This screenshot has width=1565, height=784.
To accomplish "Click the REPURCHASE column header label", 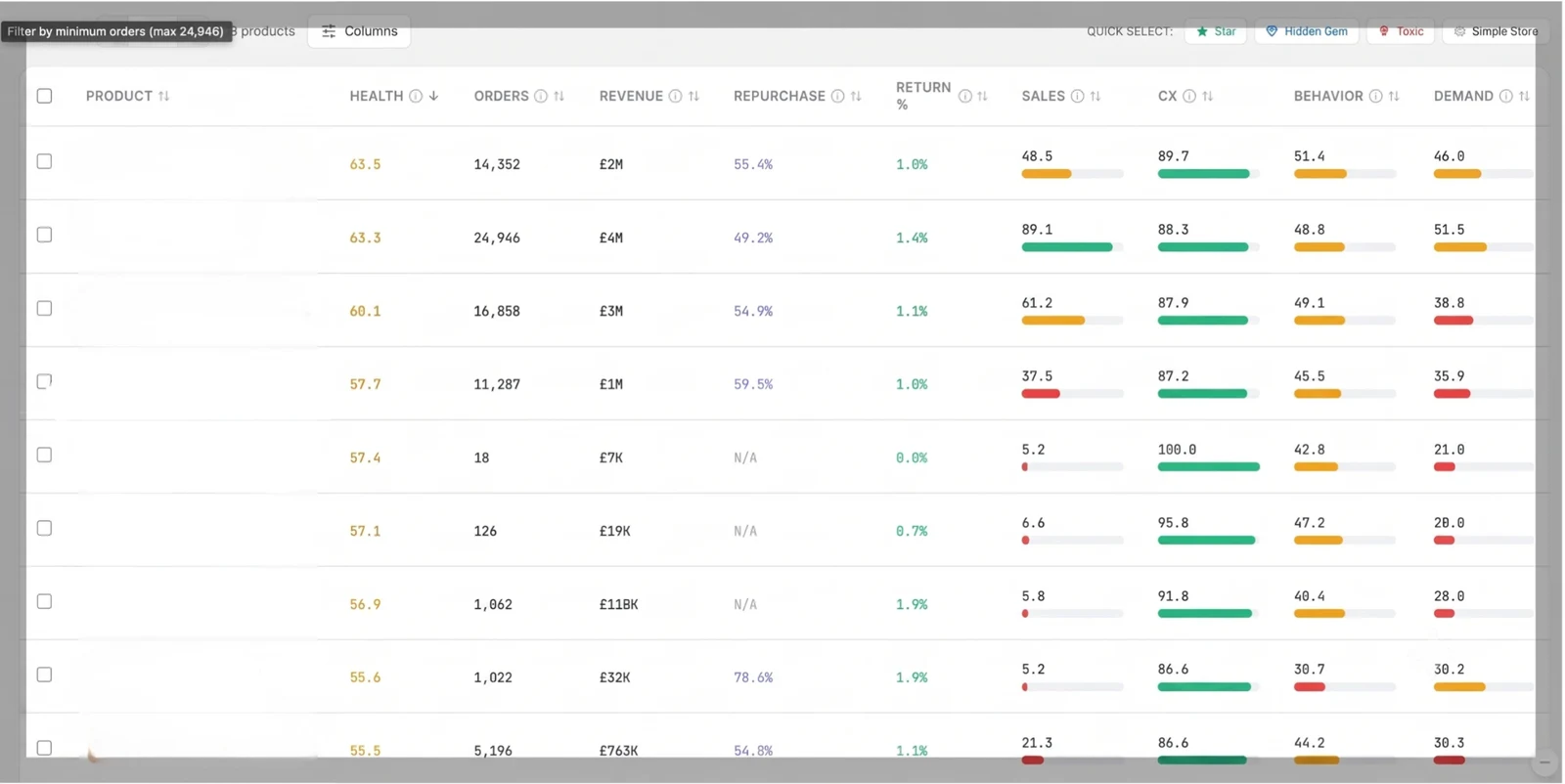I will pos(780,96).
